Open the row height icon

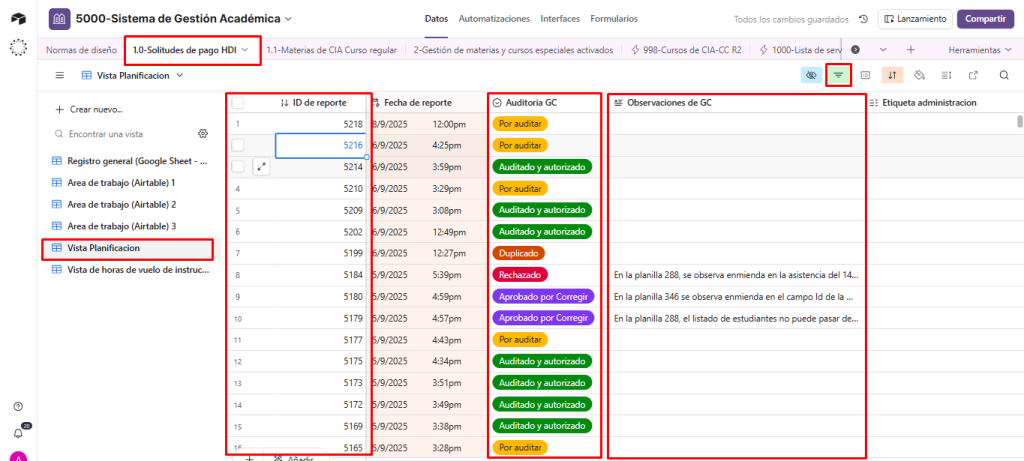tap(946, 76)
